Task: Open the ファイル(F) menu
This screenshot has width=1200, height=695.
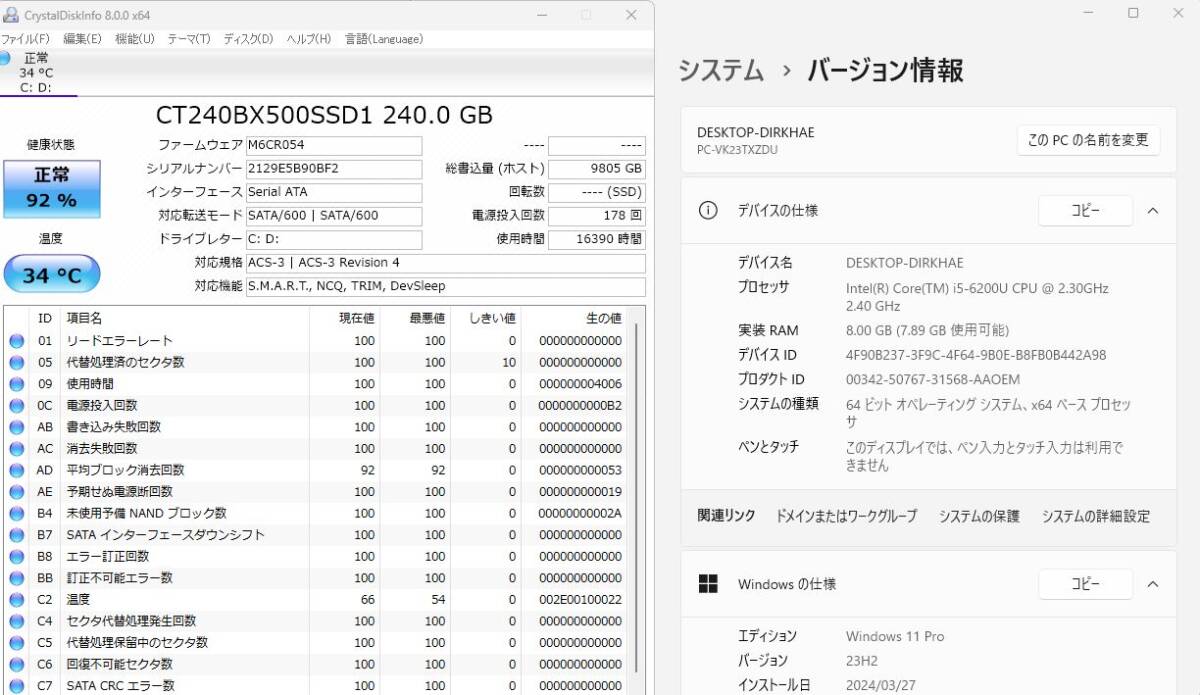Action: (25, 39)
